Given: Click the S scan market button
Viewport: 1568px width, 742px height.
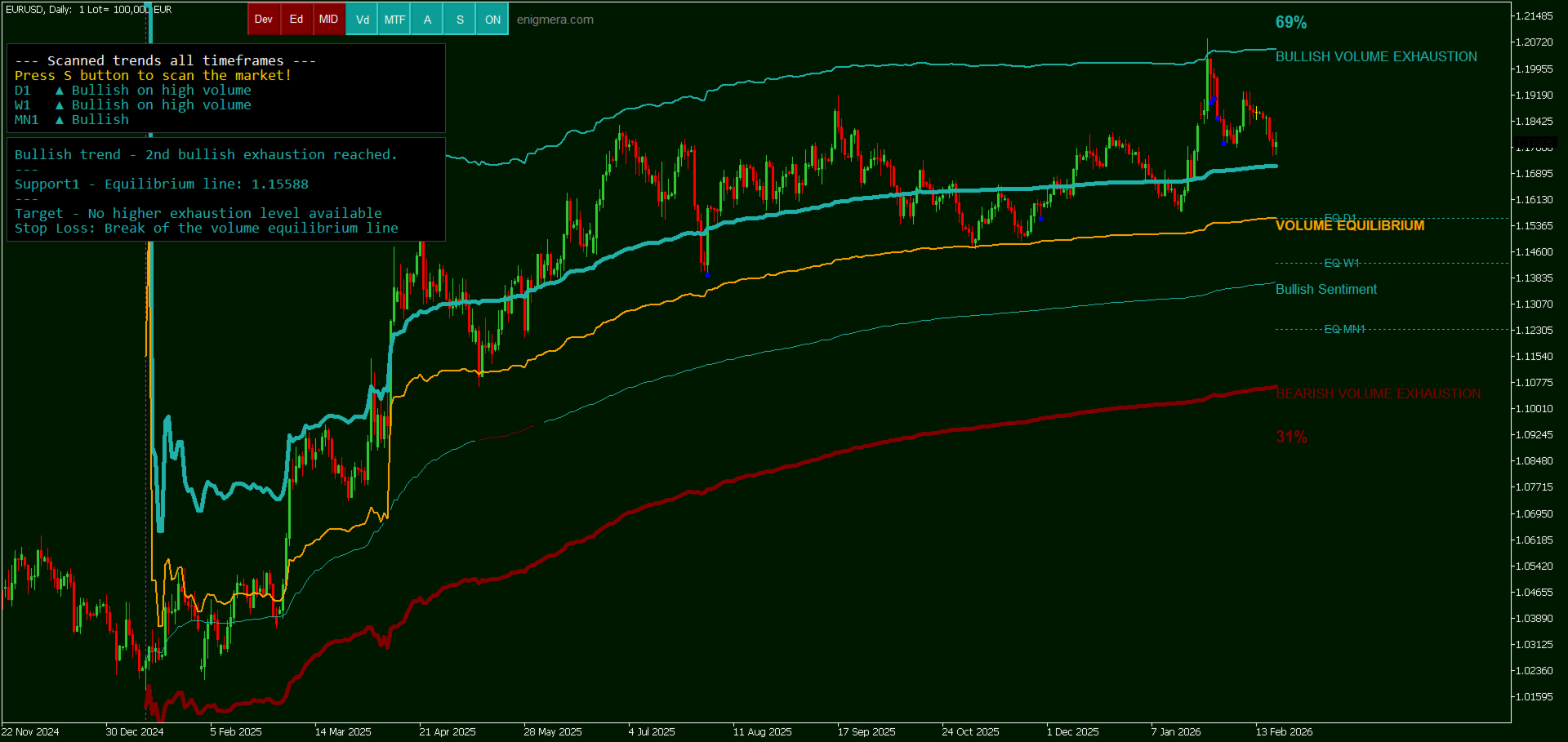Looking at the screenshot, I should point(460,20).
